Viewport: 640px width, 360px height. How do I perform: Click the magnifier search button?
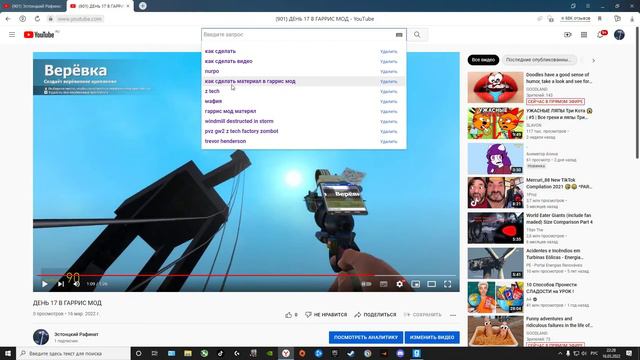417,35
